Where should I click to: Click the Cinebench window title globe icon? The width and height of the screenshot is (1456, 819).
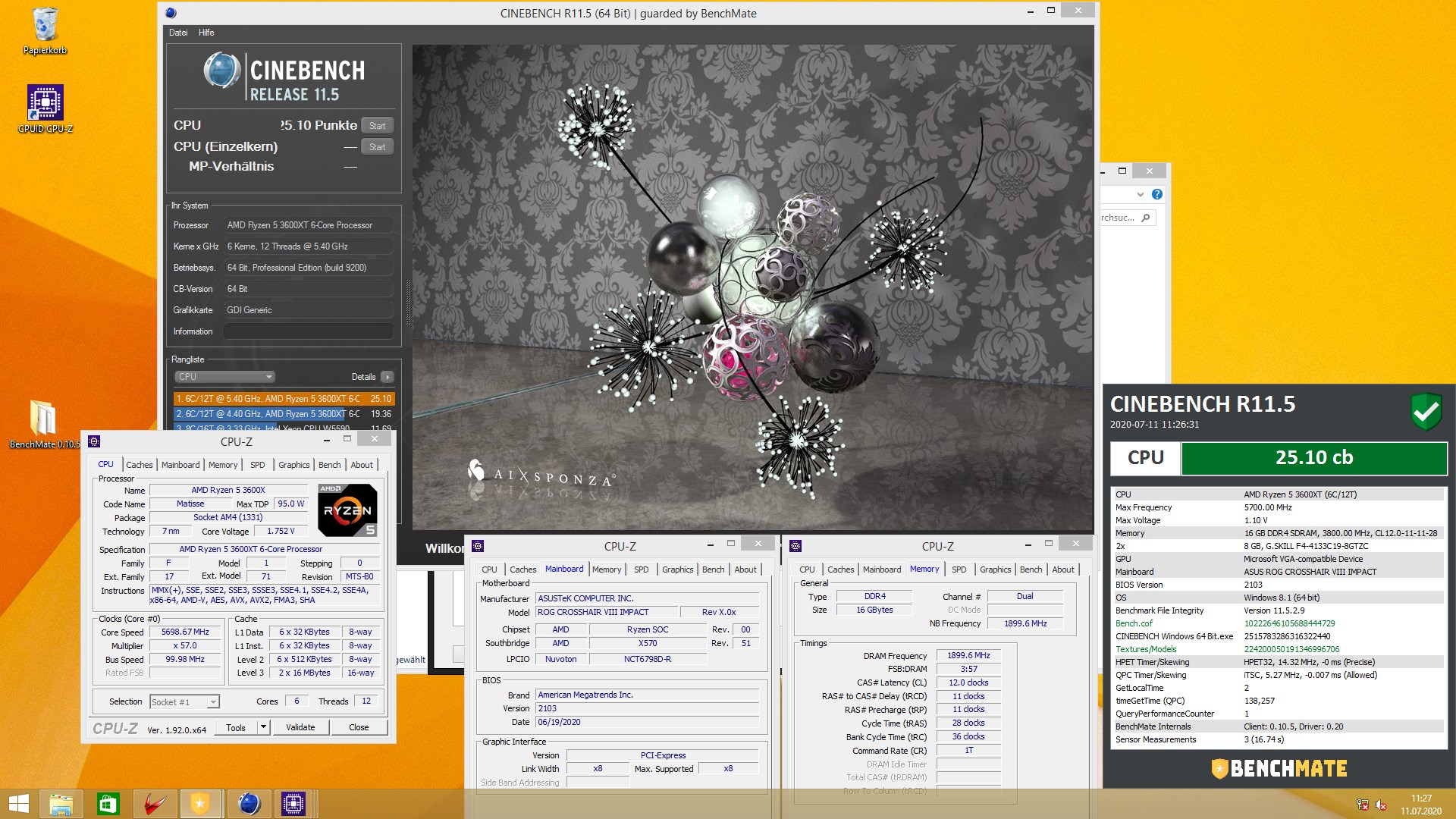[x=171, y=13]
